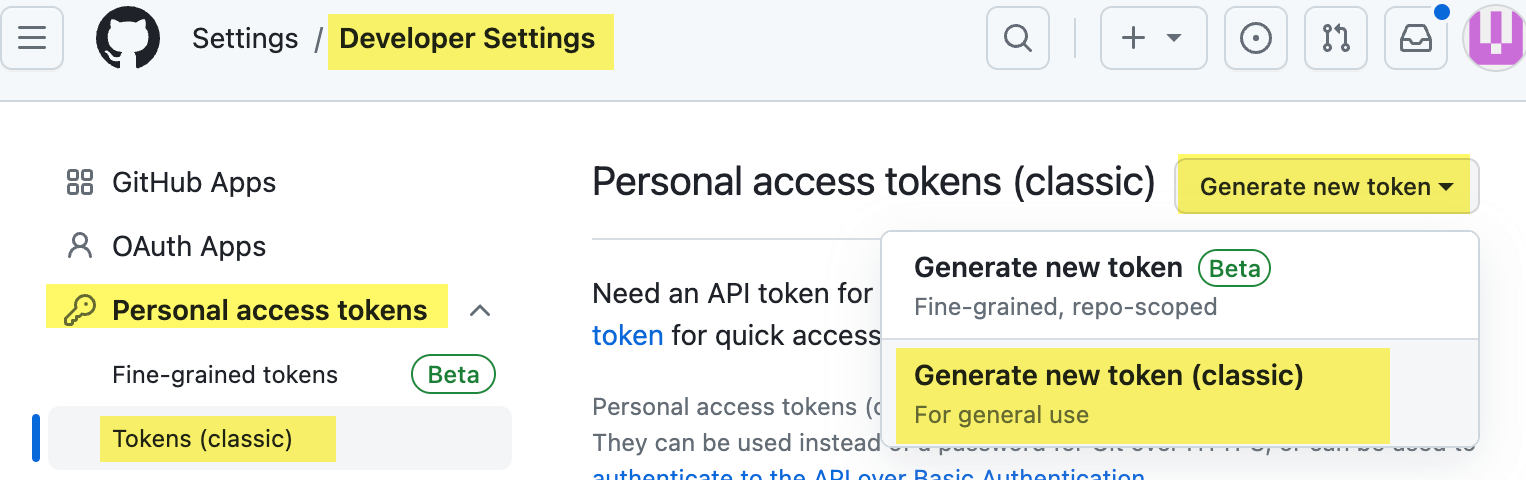The height and width of the screenshot is (480, 1526).
Task: Click the GitHub Apps grid icon
Action: pyautogui.click(x=79, y=183)
